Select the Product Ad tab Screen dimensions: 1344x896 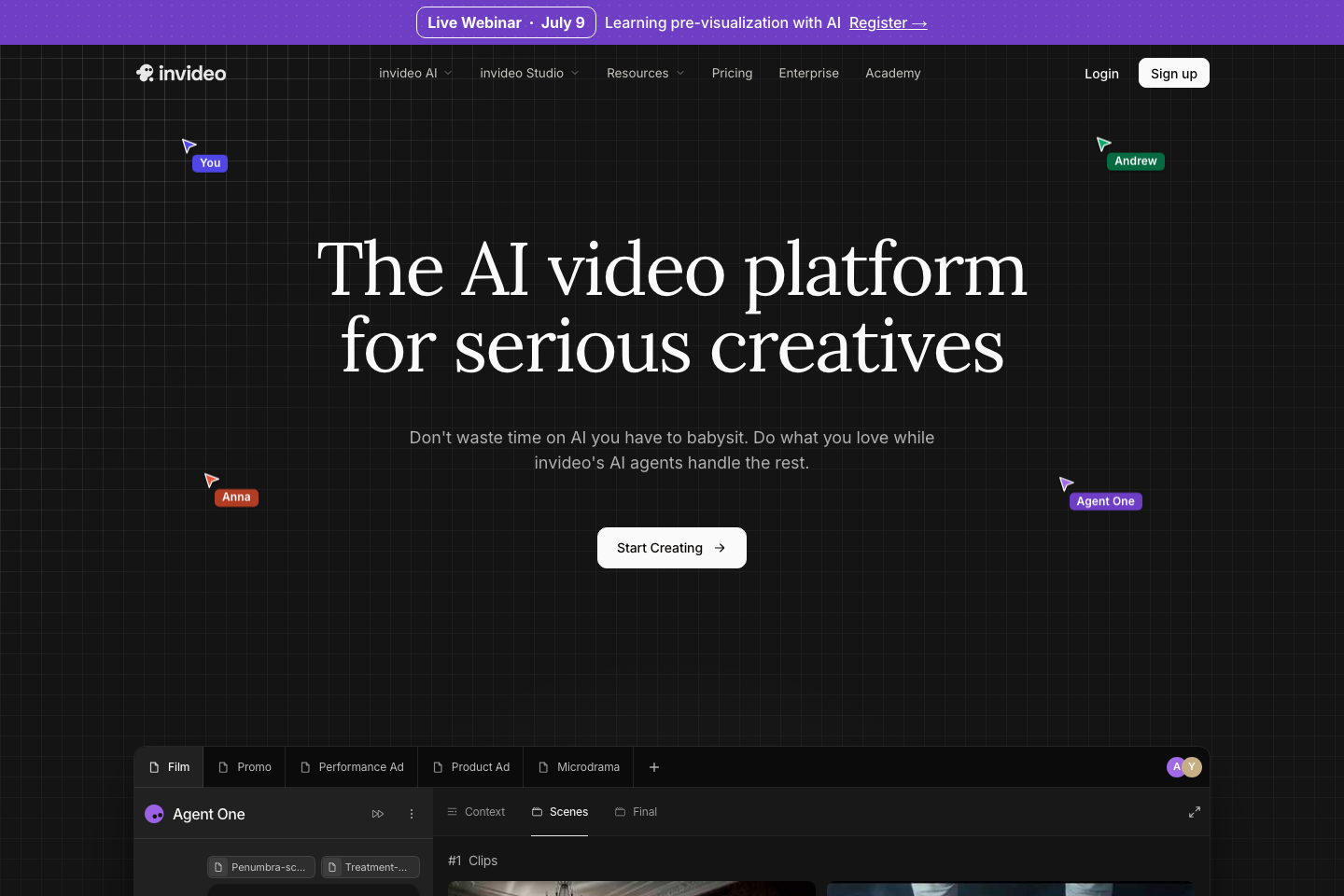point(470,767)
